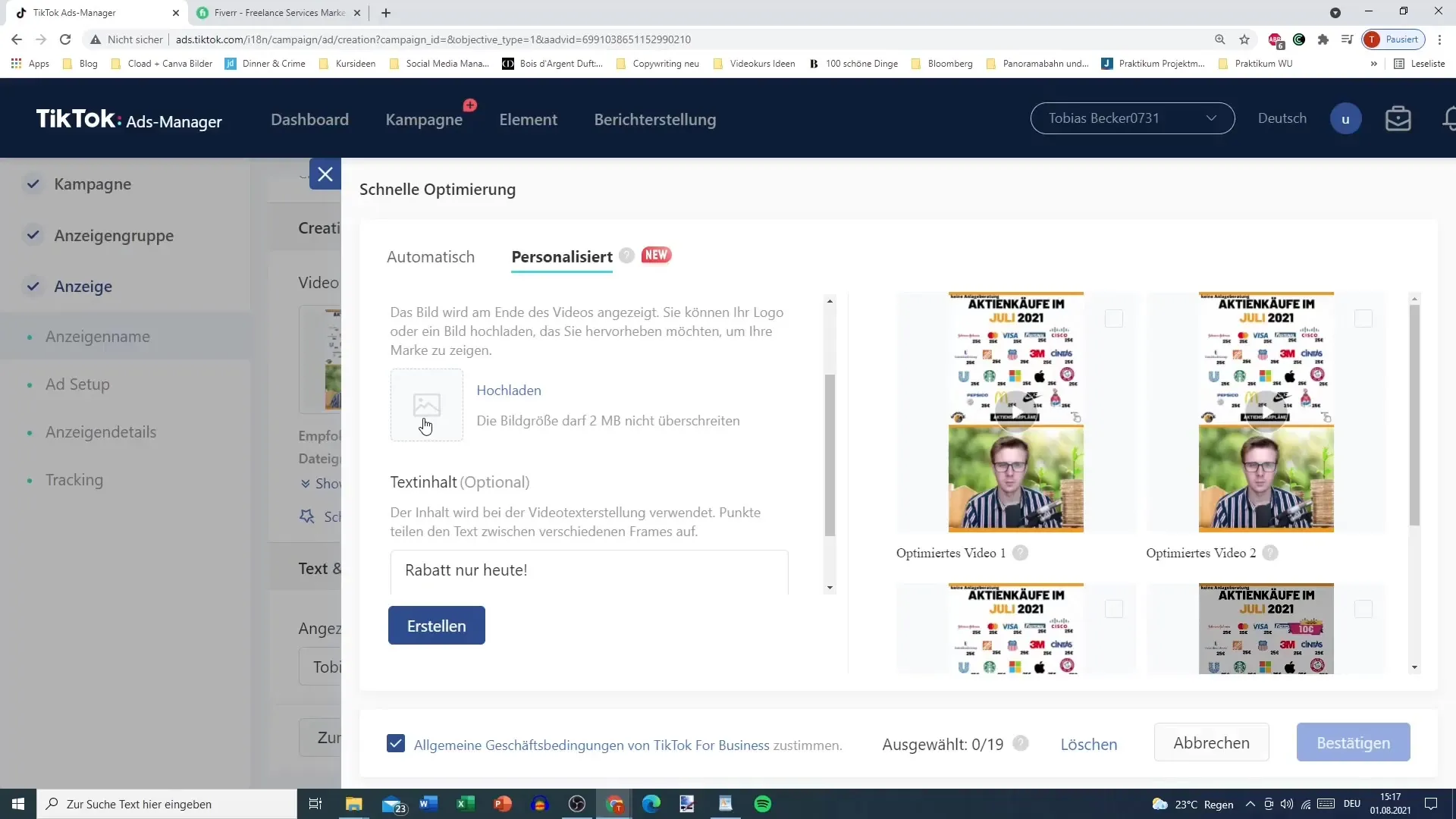
Task: Expand the Anzeigendetails sidebar section
Action: coord(100,432)
